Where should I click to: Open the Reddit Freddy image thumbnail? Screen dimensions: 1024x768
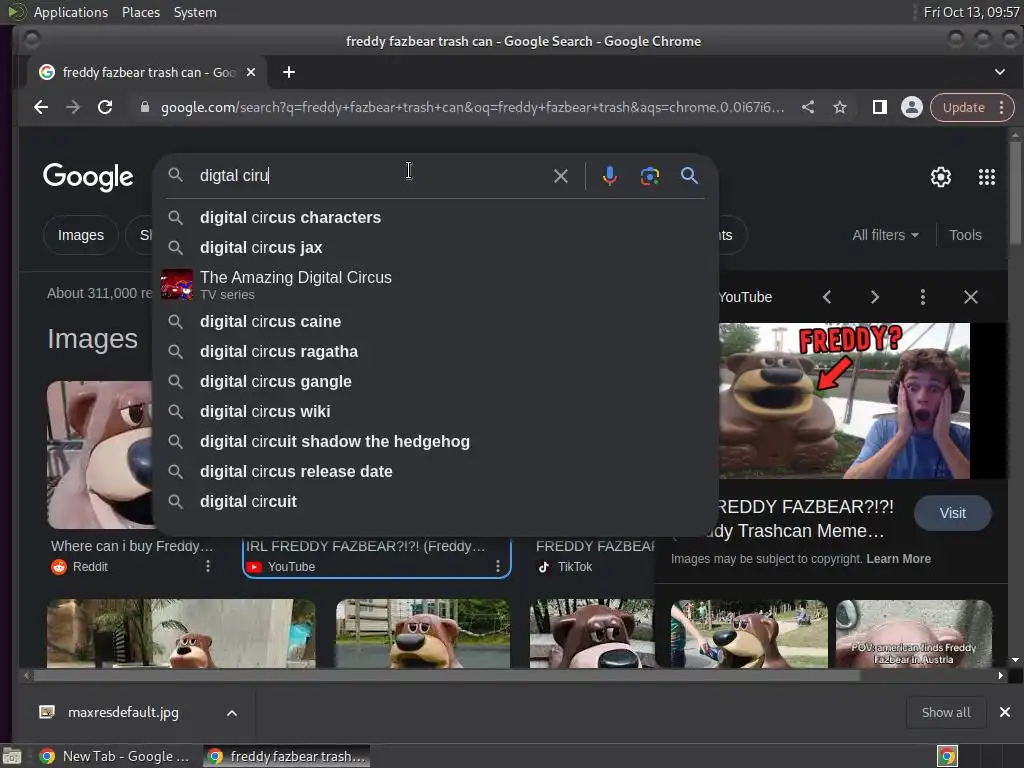point(99,455)
